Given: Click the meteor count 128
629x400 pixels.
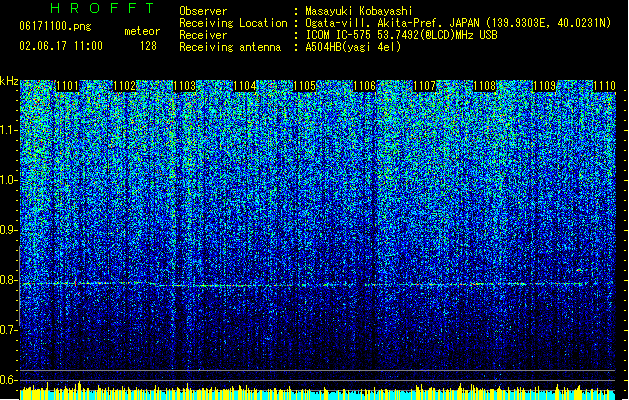Looking at the screenshot, I should (148, 46).
